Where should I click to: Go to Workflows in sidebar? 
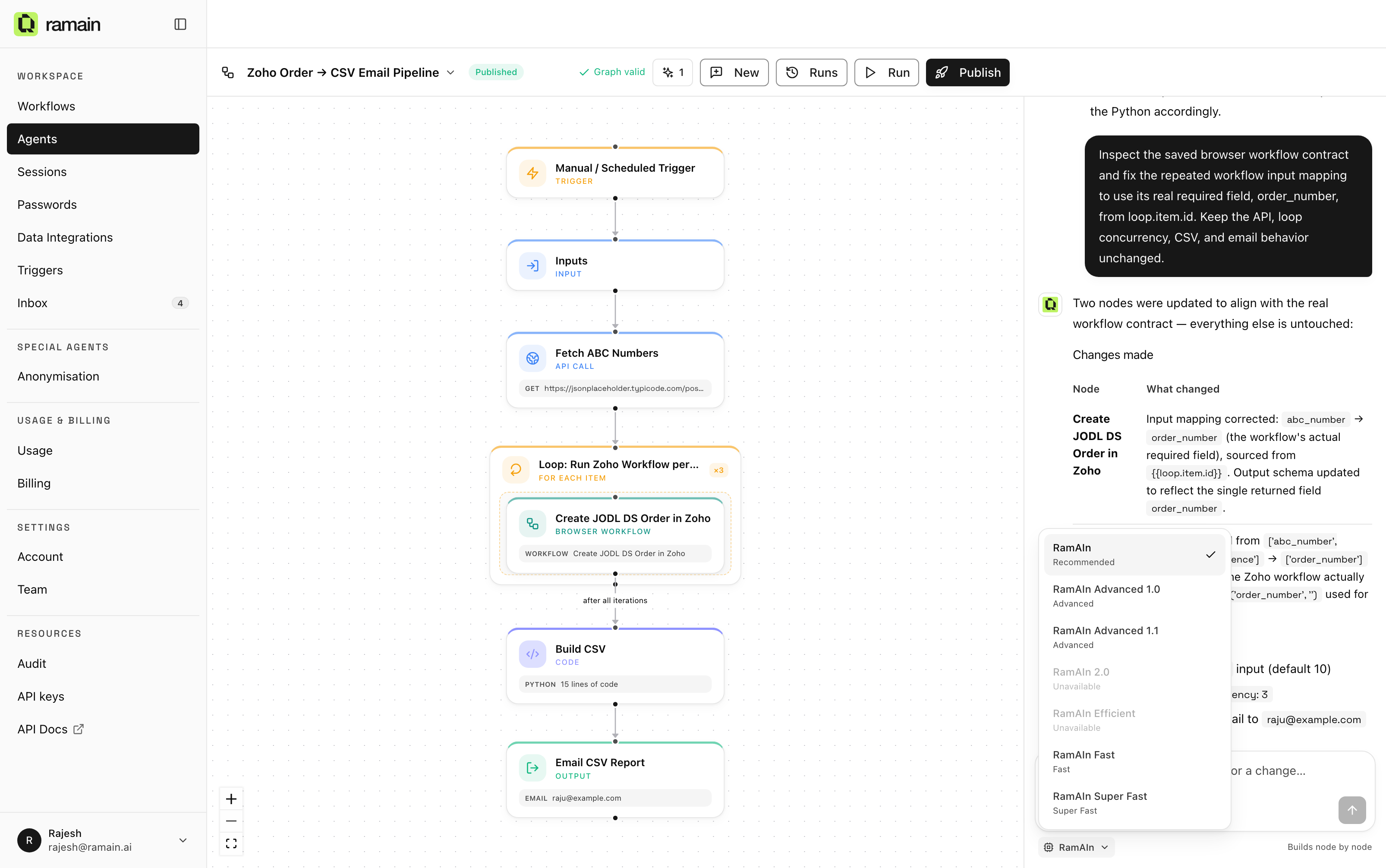pos(103,106)
